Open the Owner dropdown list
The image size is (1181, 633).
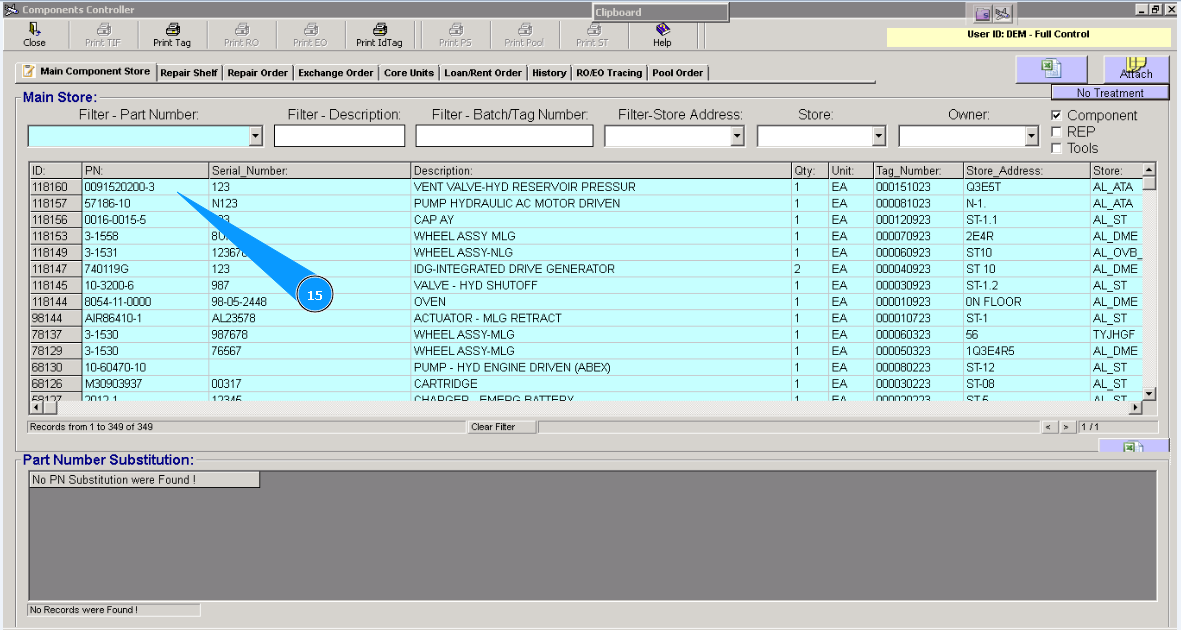coord(1032,134)
